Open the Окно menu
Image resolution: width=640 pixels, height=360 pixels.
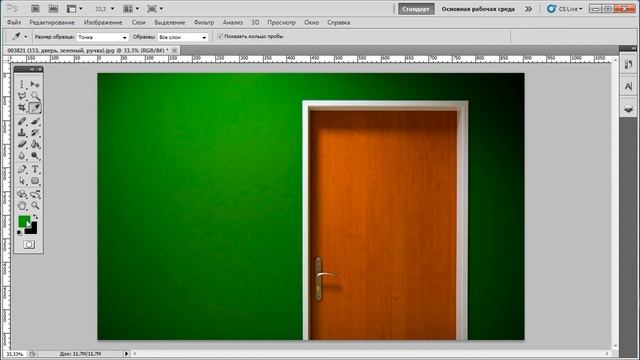[311, 22]
